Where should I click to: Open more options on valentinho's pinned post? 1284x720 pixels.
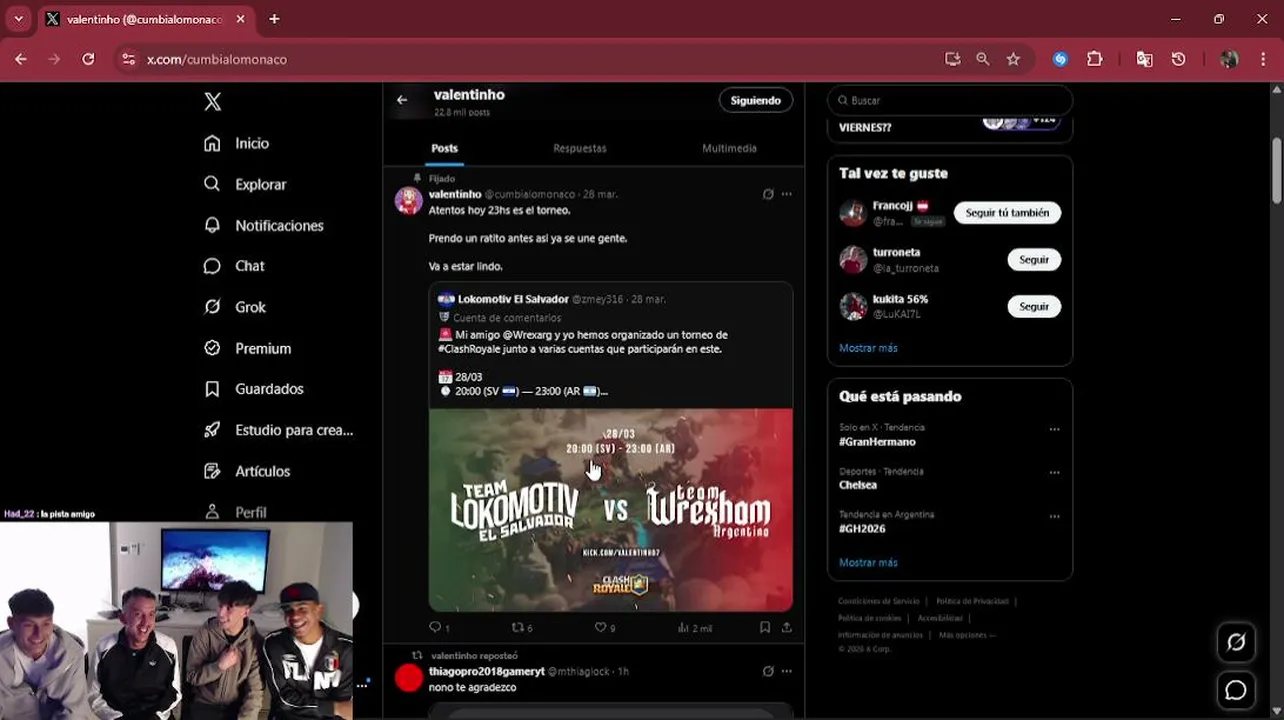(x=787, y=194)
